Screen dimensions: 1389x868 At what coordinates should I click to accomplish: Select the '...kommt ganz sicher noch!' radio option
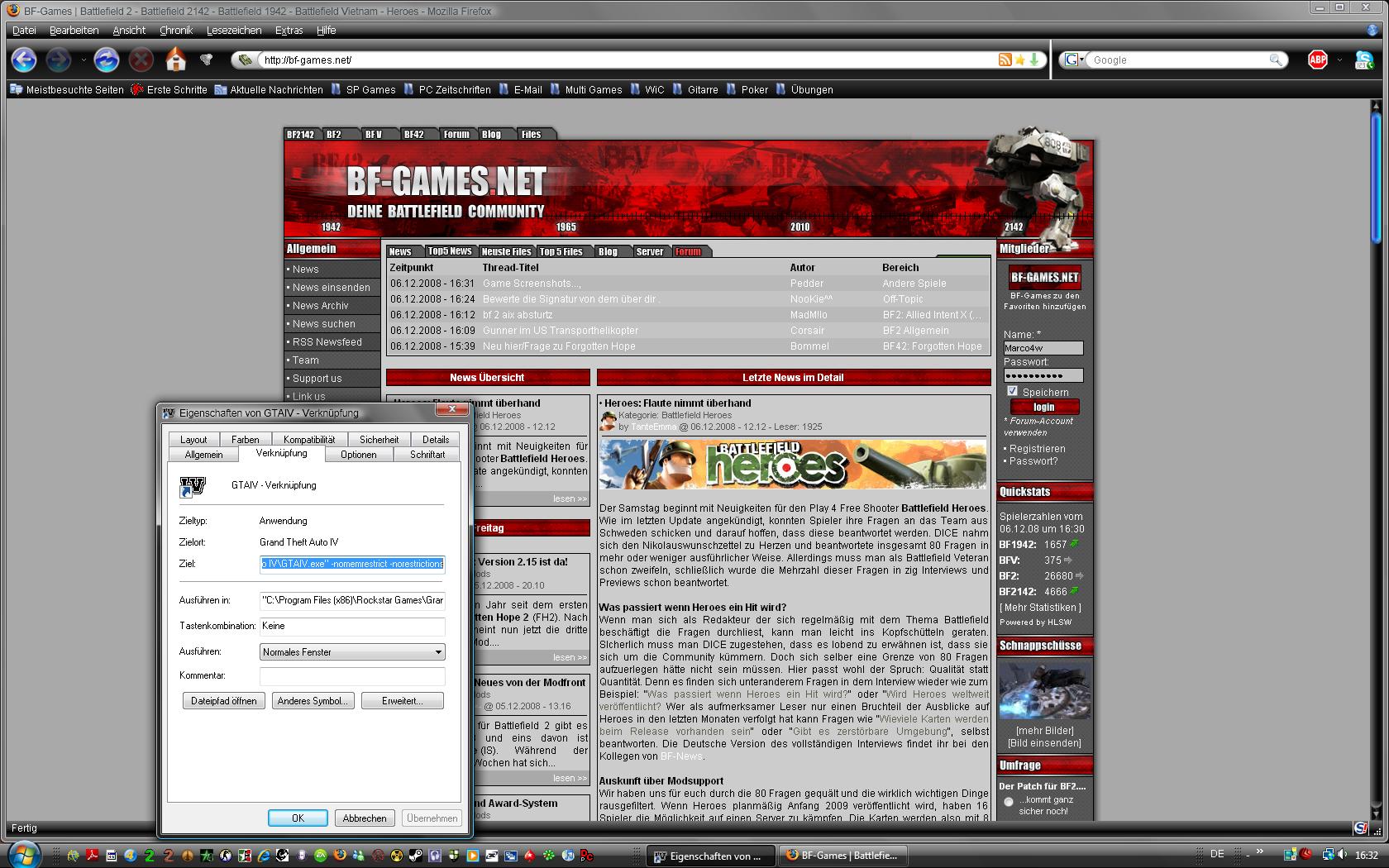(x=1008, y=801)
